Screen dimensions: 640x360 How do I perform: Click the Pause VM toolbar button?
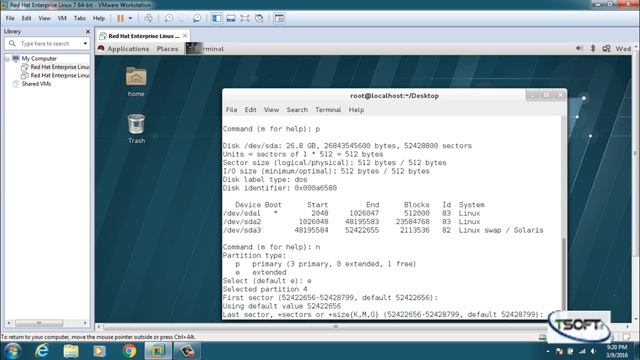tap(120, 18)
